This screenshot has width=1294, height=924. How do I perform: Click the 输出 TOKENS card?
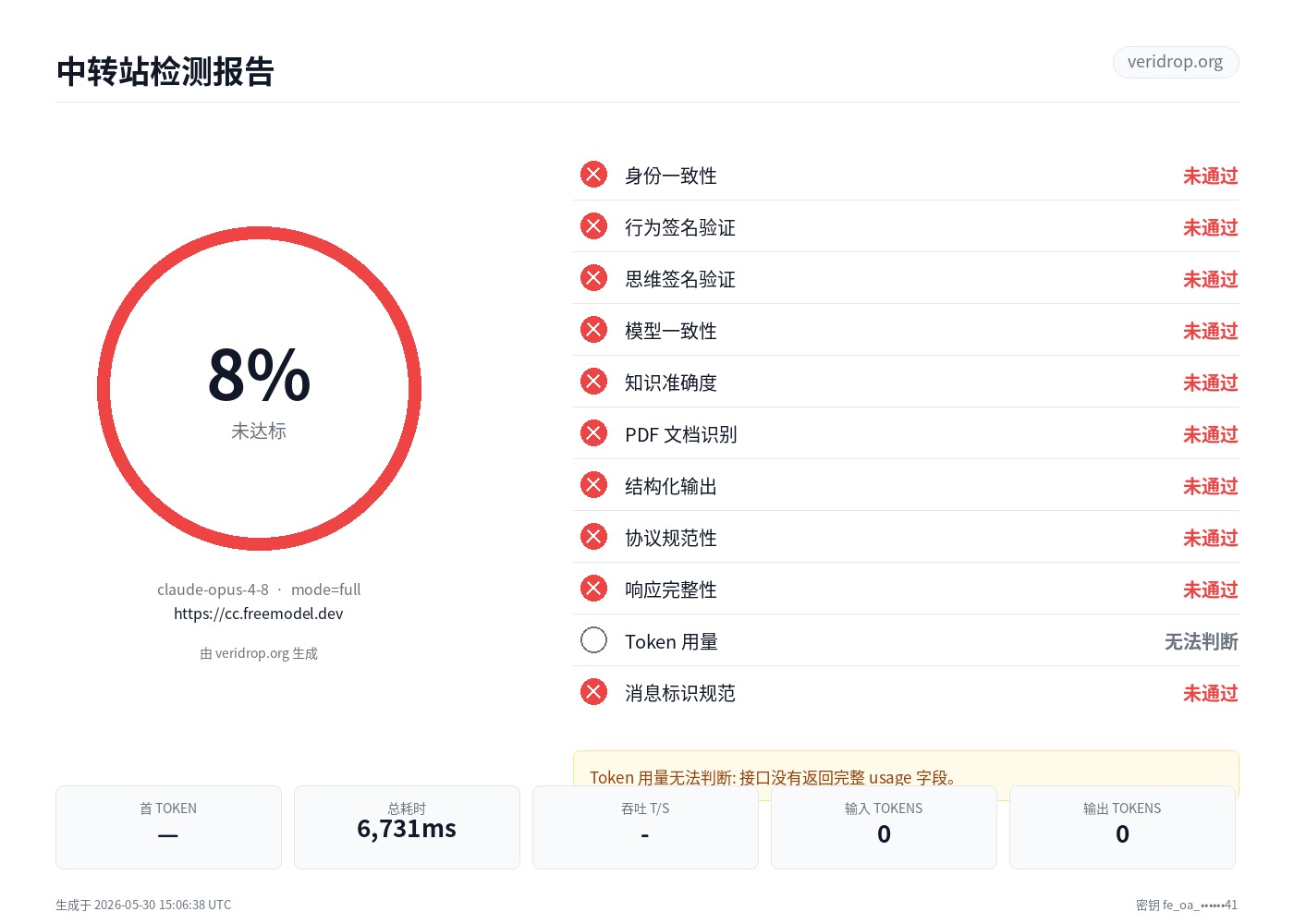click(x=1122, y=827)
